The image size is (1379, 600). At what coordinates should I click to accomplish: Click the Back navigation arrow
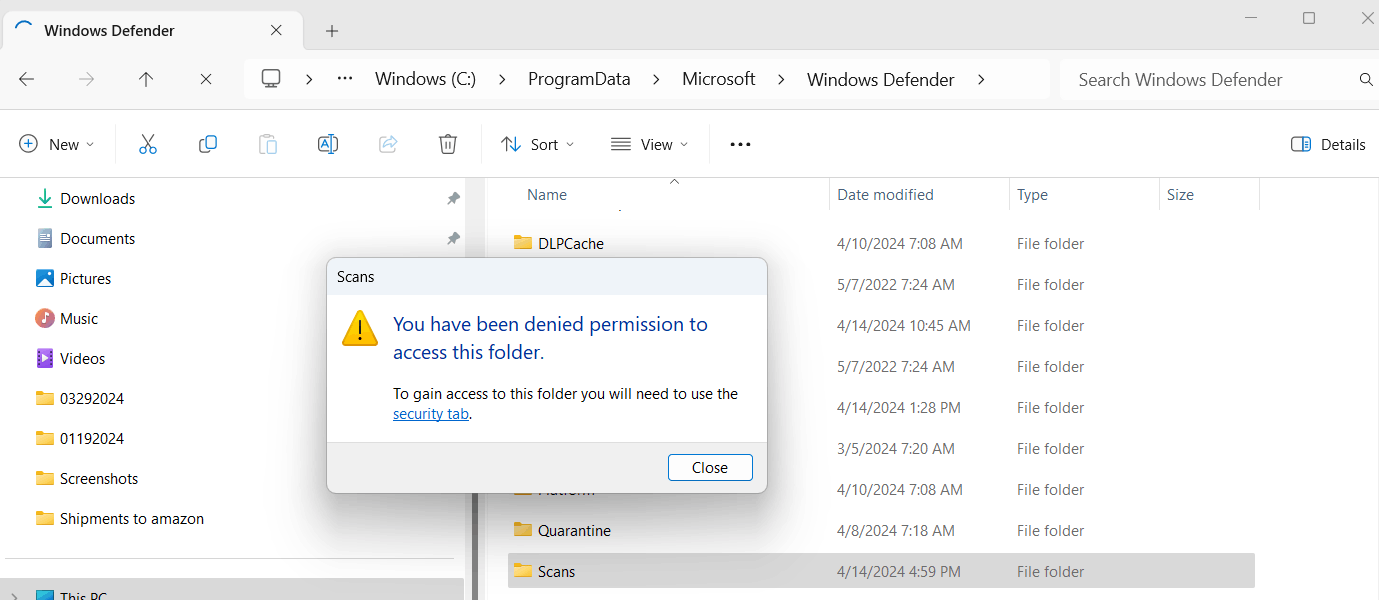tap(26, 79)
